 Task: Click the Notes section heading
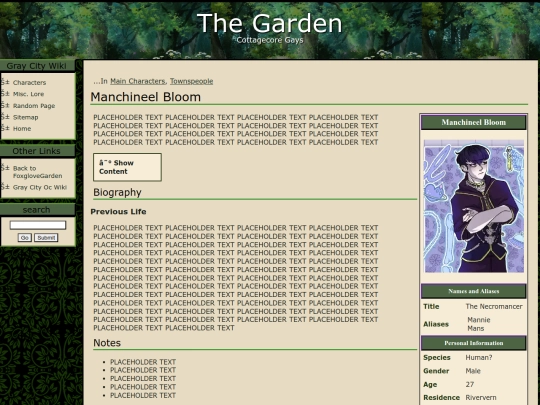click(x=107, y=343)
